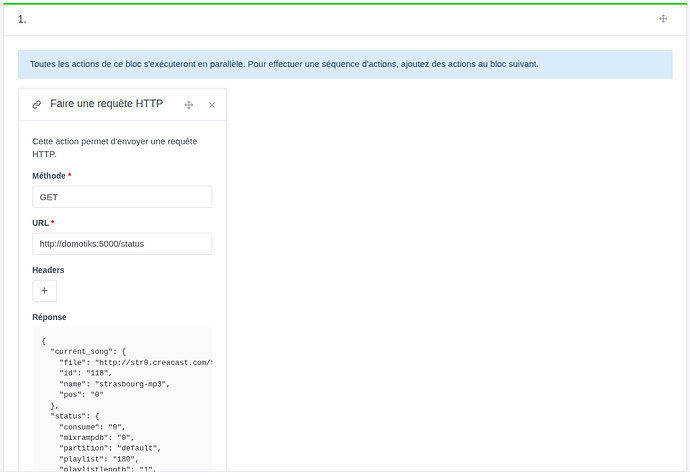Click the URL field label
This screenshot has height=475, width=690.
(x=41, y=222)
